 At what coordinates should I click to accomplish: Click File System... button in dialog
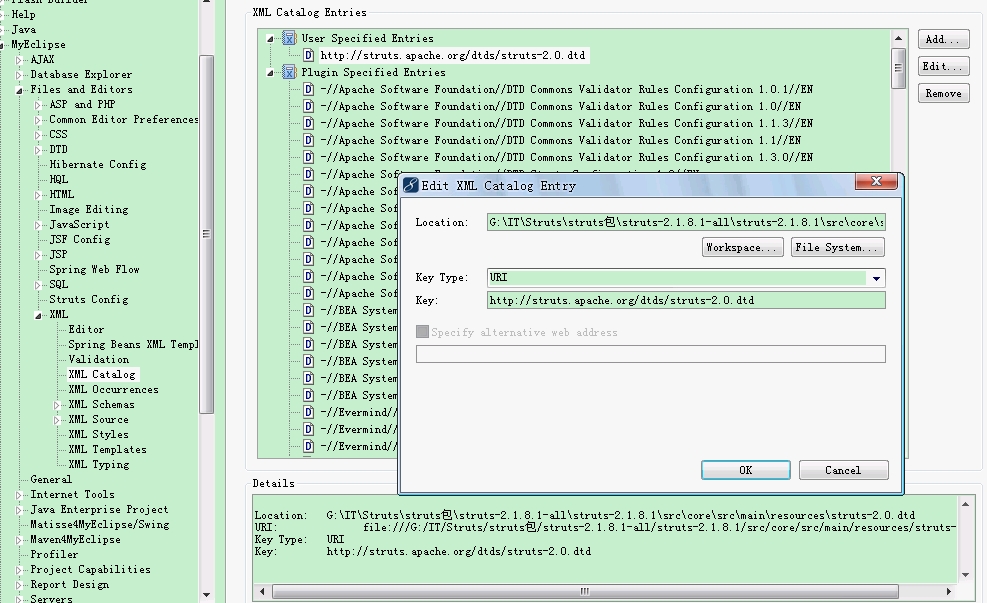tap(837, 247)
